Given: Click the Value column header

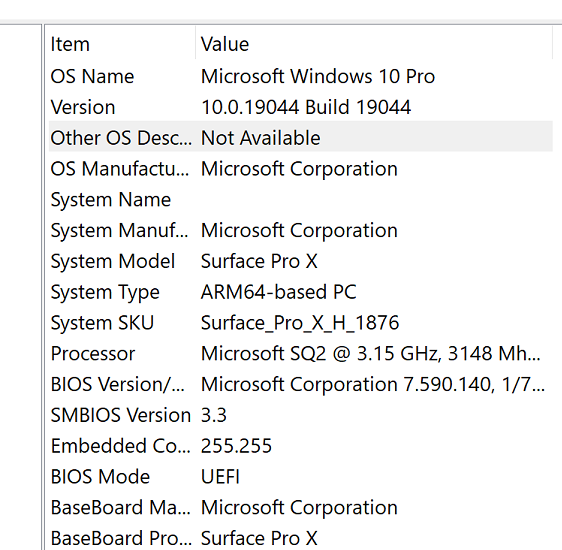Looking at the screenshot, I should coord(374,44).
